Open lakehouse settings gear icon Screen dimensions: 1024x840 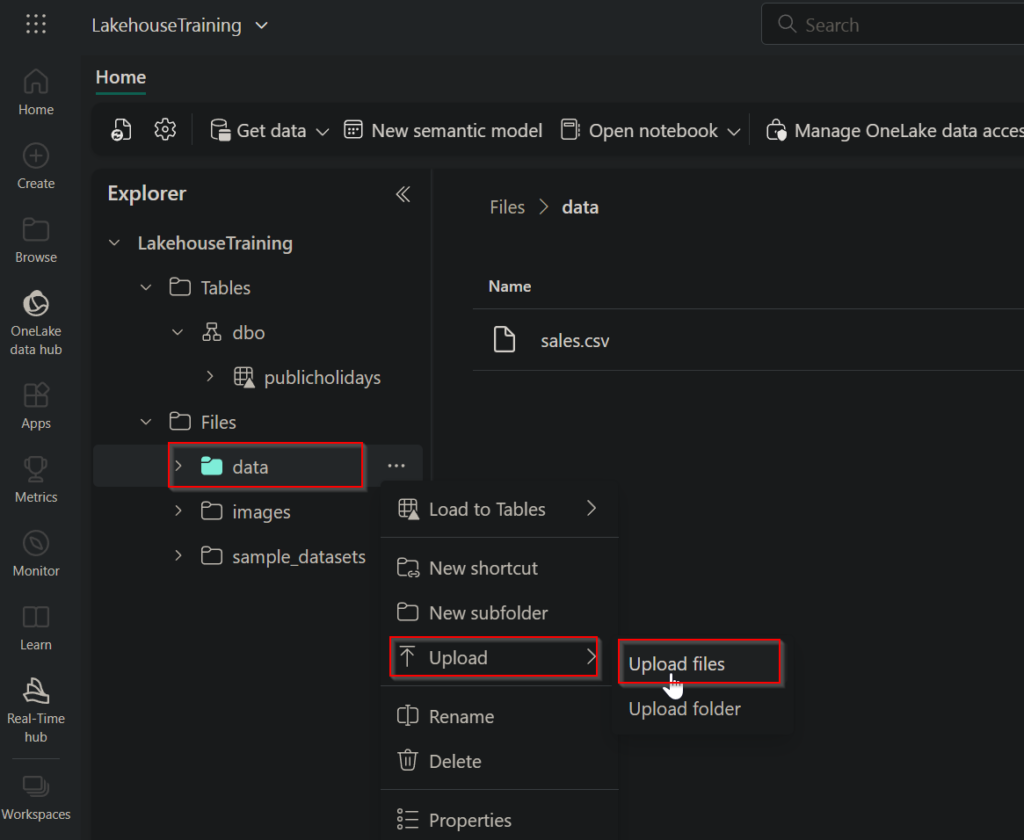point(165,129)
